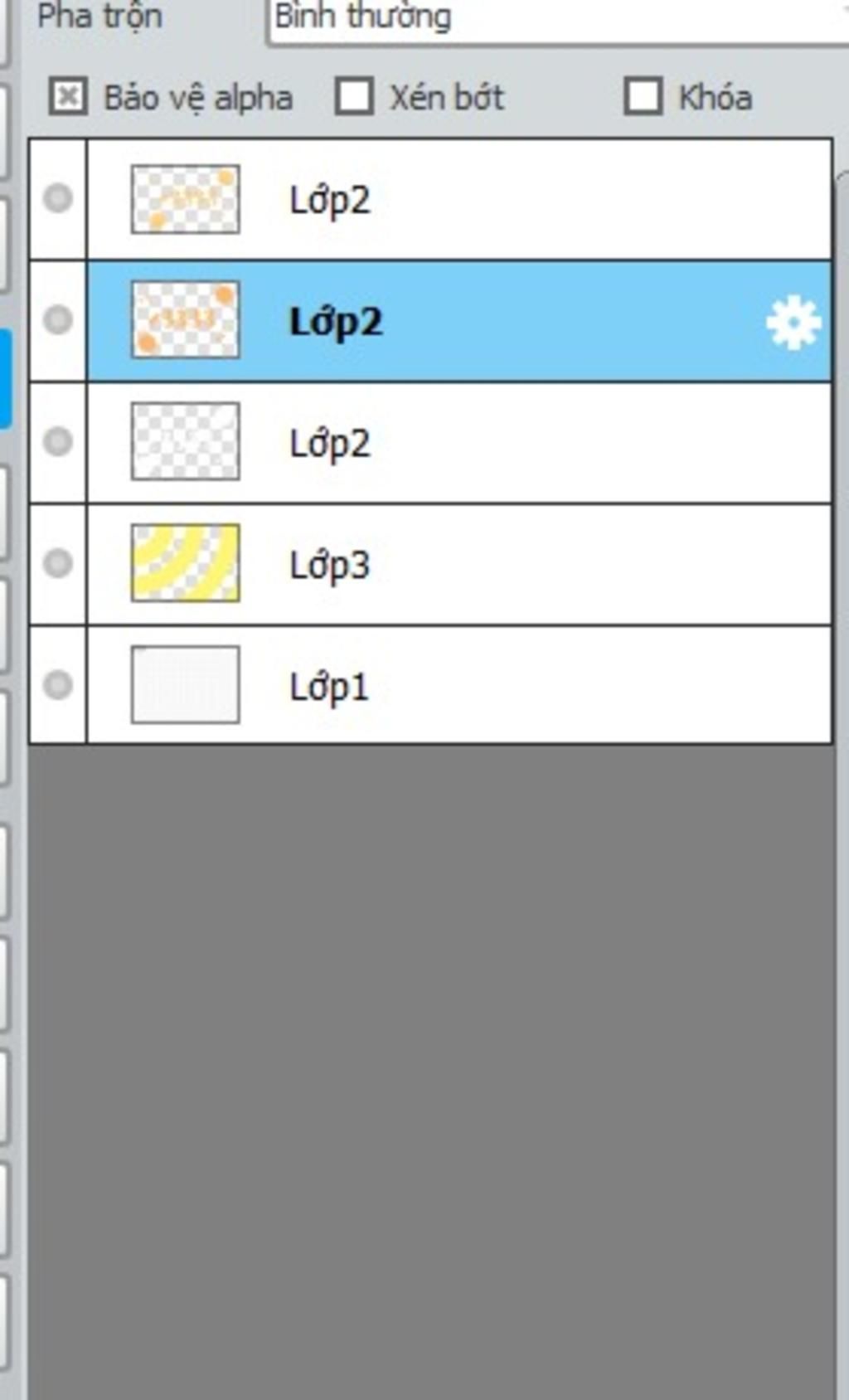This screenshot has height=1400, width=849.
Task: Toggle visibility of the highlighted Lớp2 layer
Action: coord(58,319)
